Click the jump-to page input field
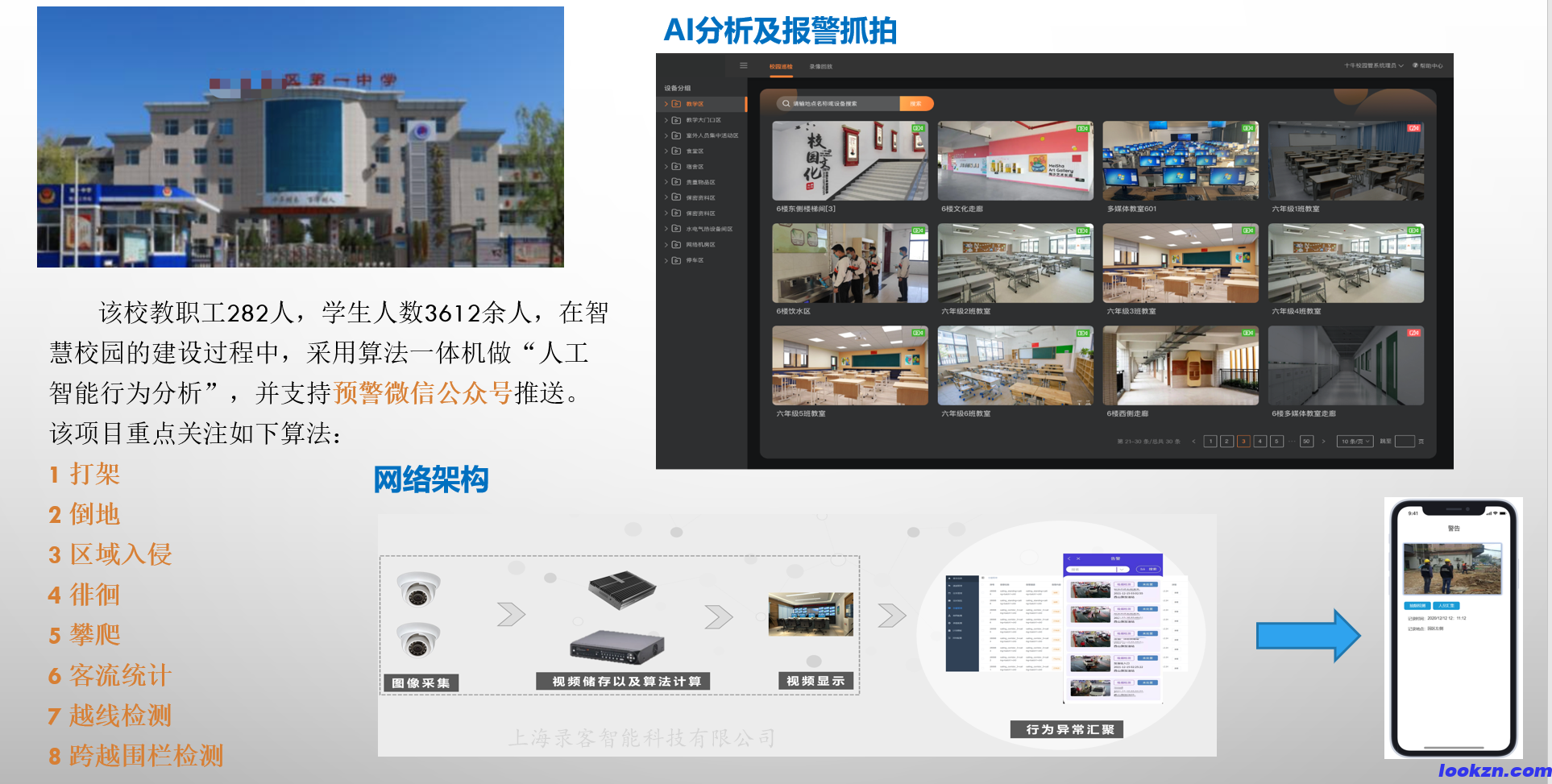 [1405, 442]
